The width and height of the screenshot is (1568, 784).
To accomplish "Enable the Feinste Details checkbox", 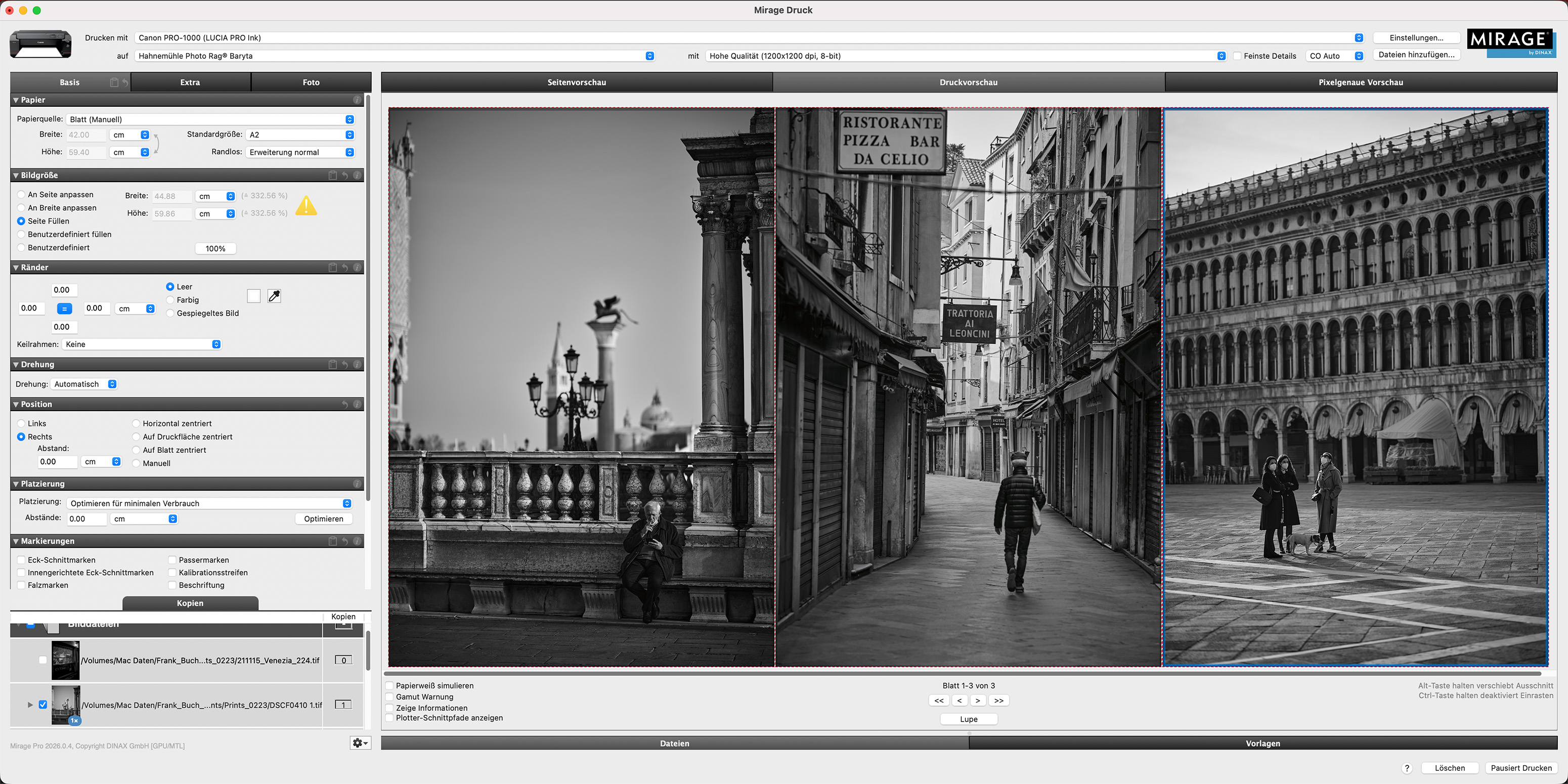I will (1238, 56).
